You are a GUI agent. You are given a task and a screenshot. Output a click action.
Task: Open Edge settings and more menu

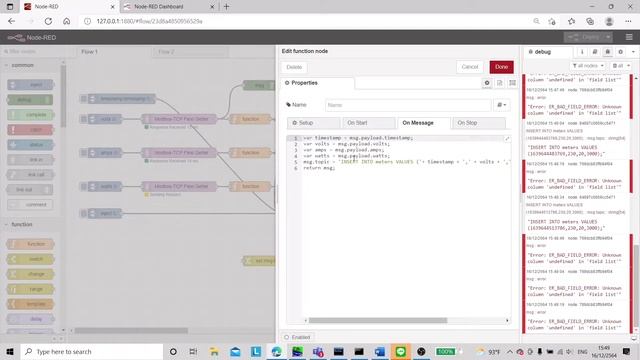click(628, 21)
